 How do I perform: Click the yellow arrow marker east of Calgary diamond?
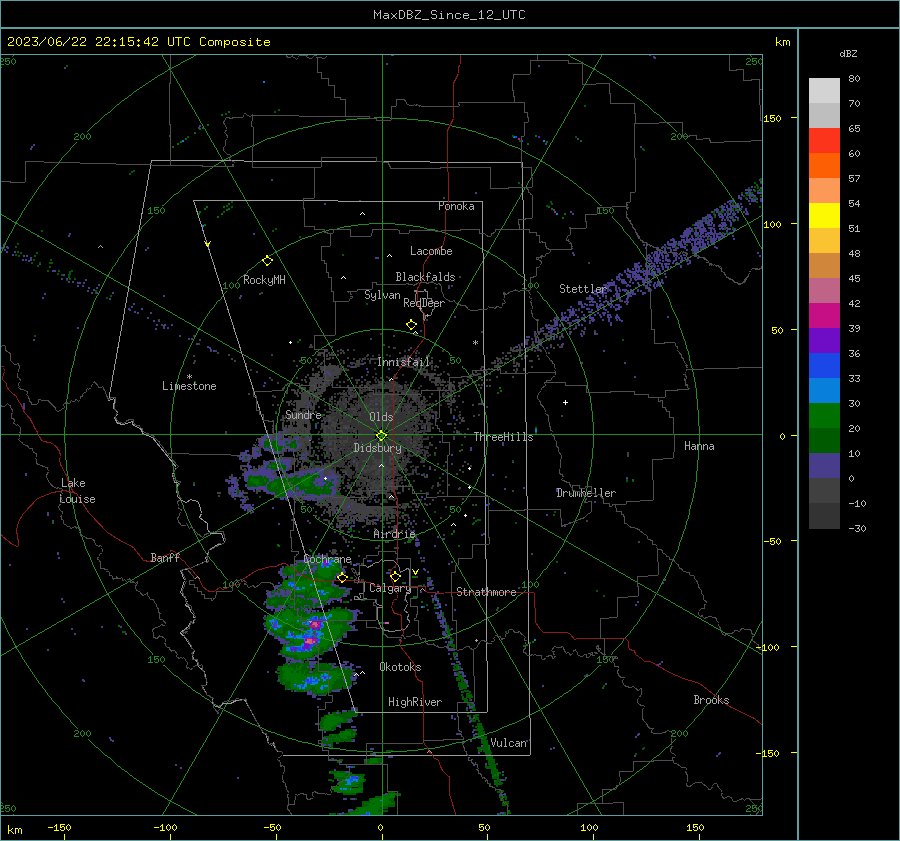point(415,572)
